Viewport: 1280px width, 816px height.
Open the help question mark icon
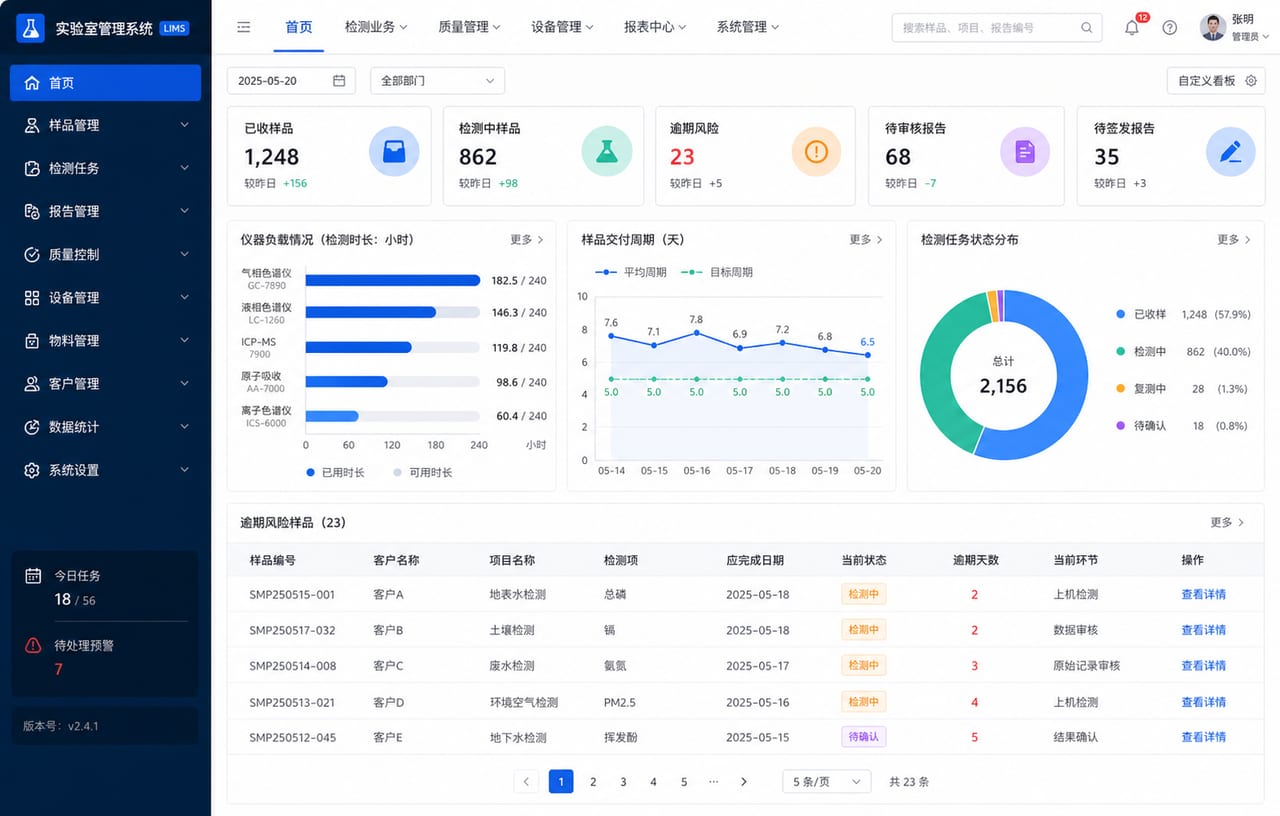(x=1170, y=28)
